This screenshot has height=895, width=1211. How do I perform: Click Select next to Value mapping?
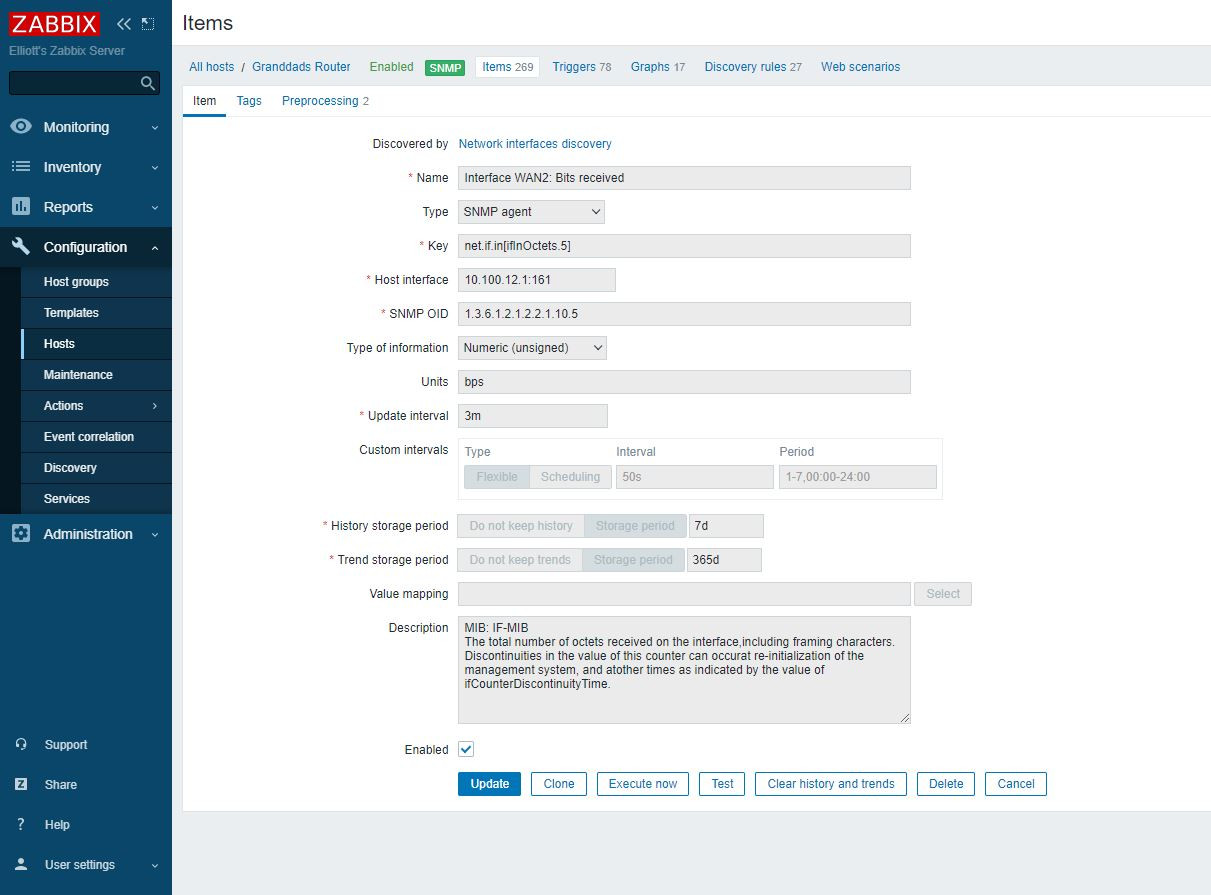click(x=942, y=593)
